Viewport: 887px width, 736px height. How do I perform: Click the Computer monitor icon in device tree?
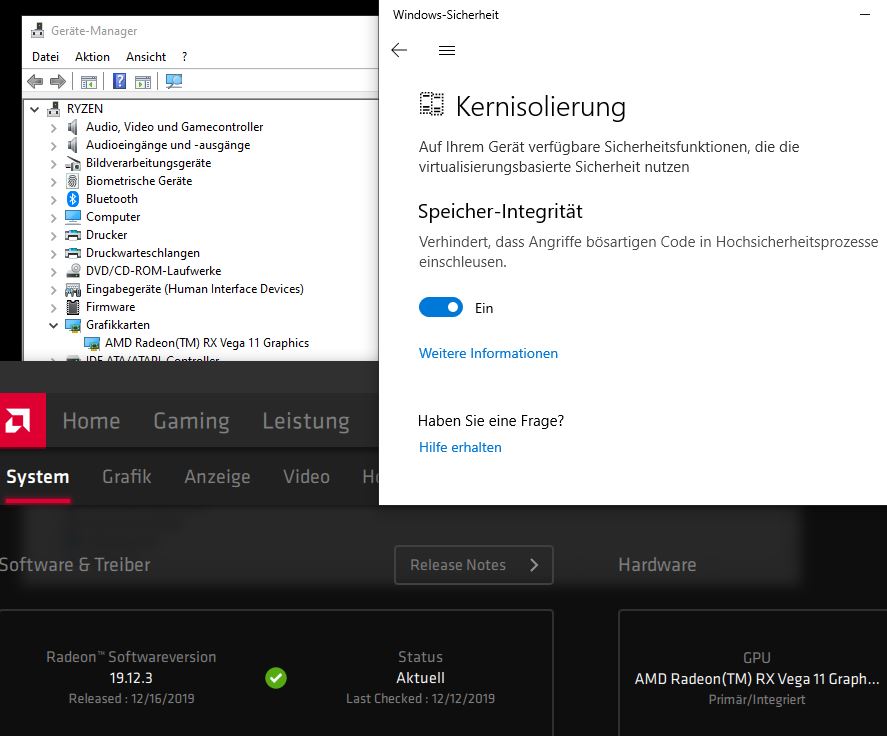[73, 217]
